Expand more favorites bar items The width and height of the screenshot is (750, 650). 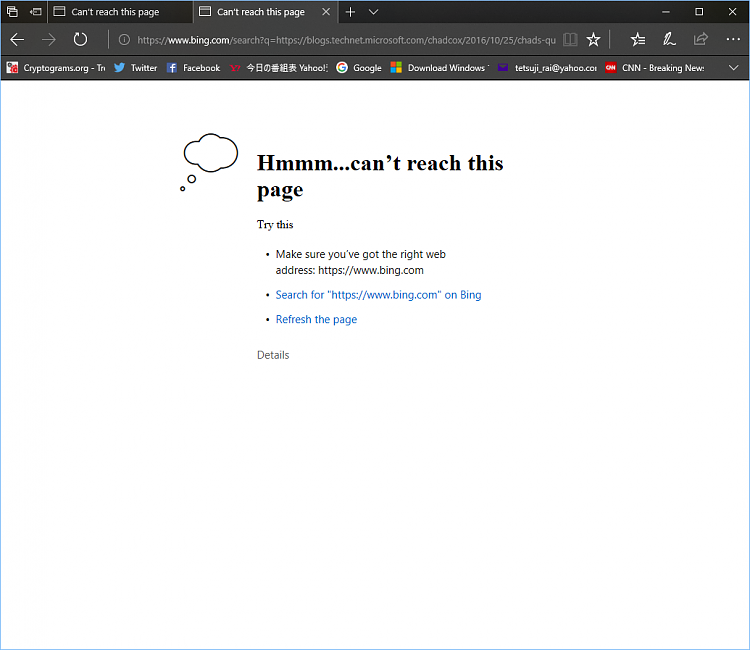point(733,68)
